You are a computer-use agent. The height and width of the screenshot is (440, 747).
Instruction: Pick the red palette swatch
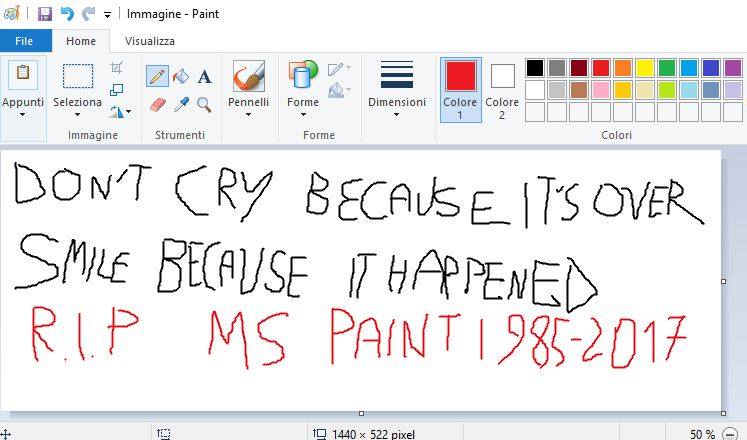601,68
